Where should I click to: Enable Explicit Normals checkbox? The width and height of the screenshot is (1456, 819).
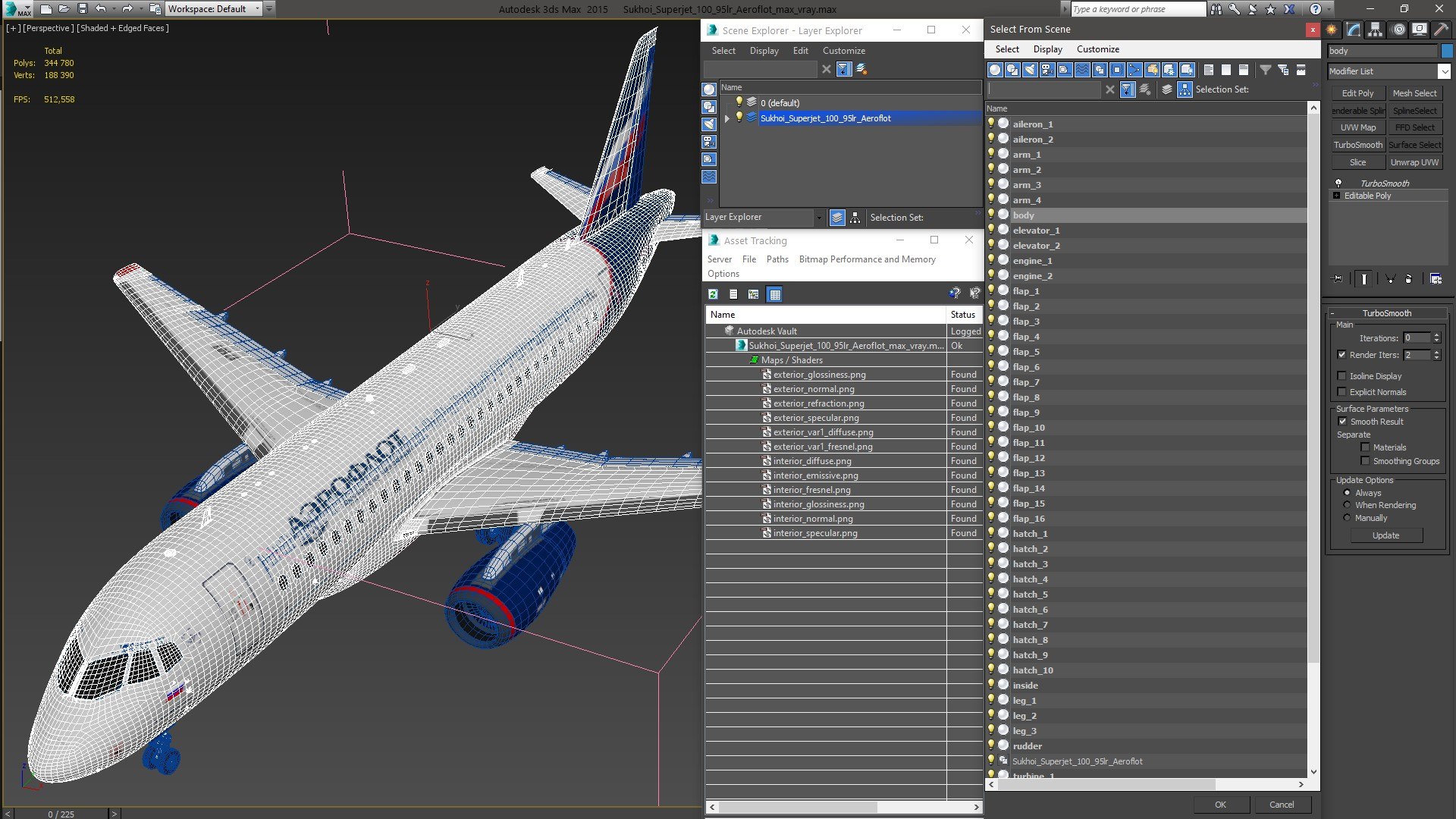(1341, 392)
